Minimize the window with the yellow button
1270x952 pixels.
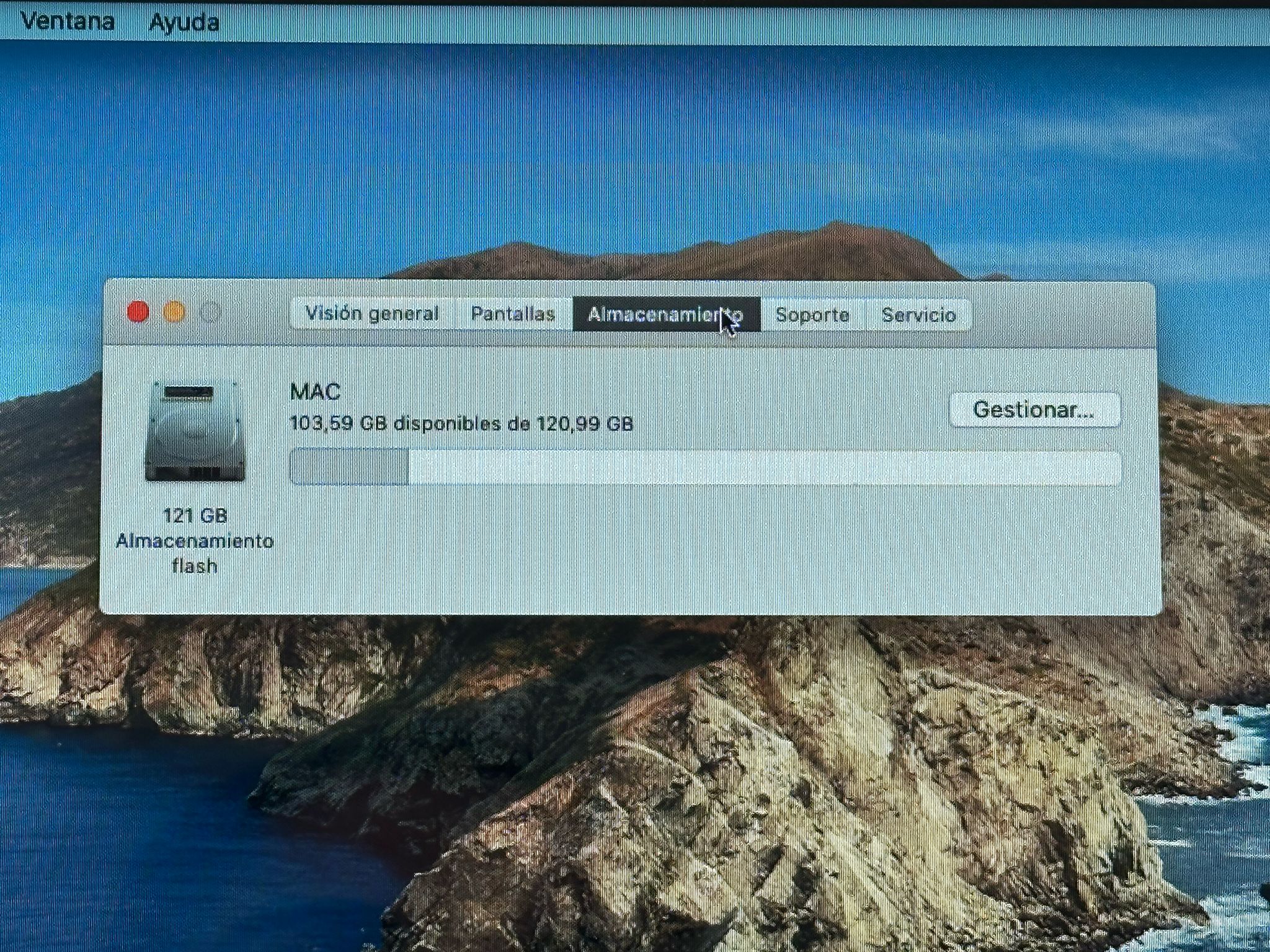coord(174,312)
